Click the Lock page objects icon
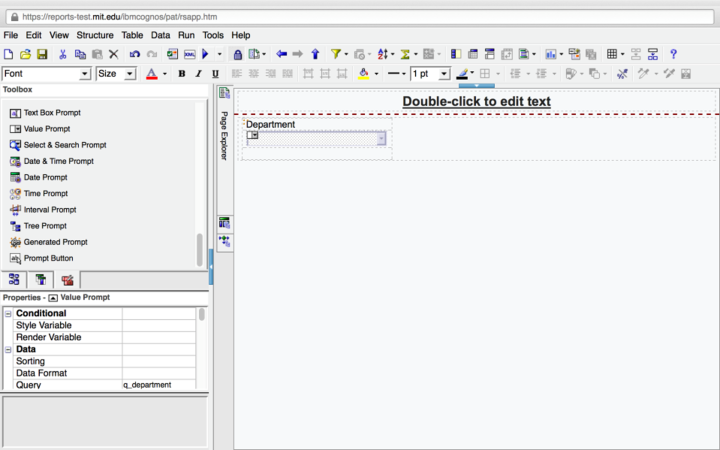This screenshot has width=720, height=450. pos(237,54)
